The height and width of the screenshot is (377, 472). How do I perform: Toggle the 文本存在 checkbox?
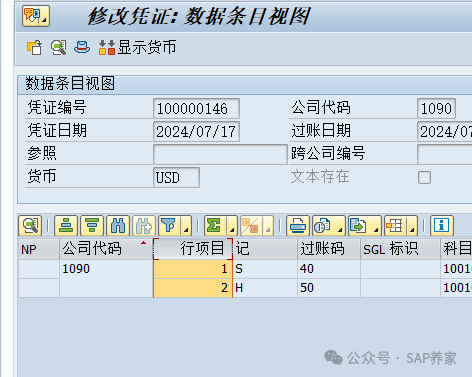point(424,177)
